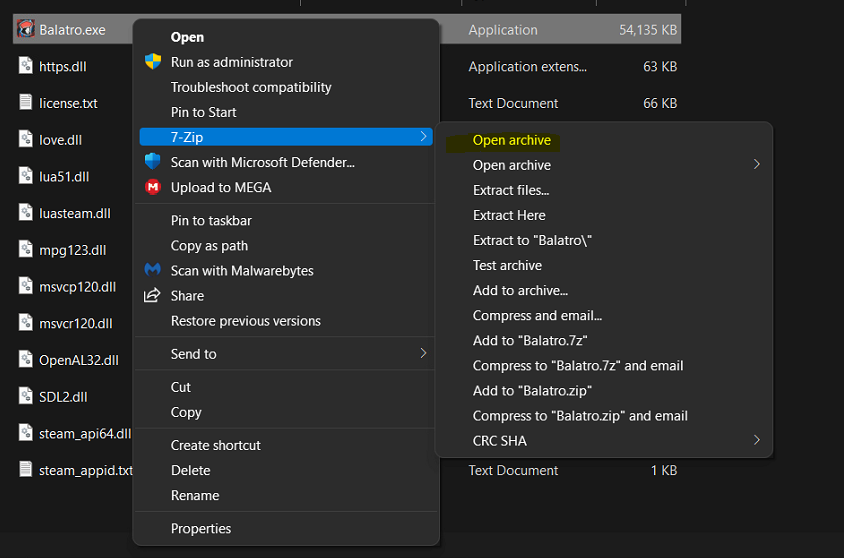844x558 pixels.
Task: Choose Copy as path
Action: (x=209, y=245)
